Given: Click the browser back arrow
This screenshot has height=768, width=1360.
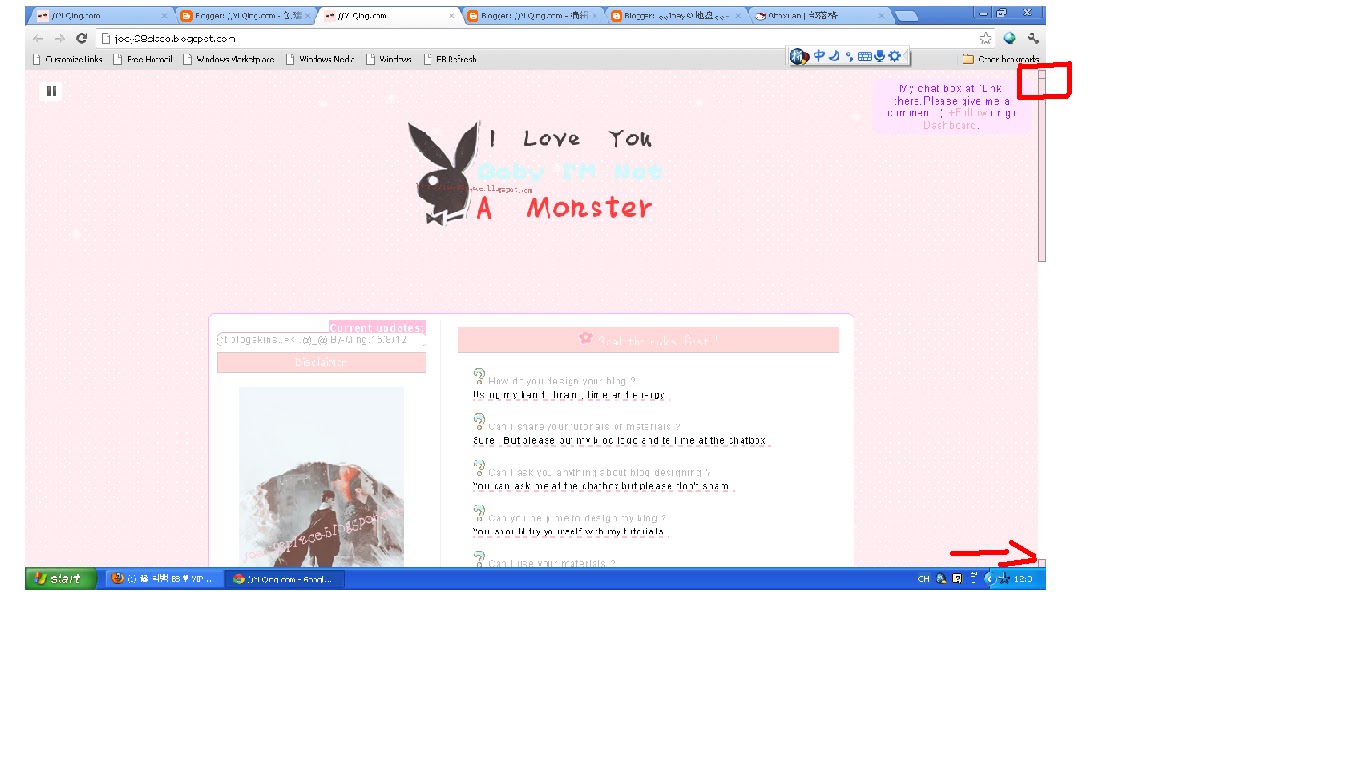Looking at the screenshot, I should pos(38,38).
